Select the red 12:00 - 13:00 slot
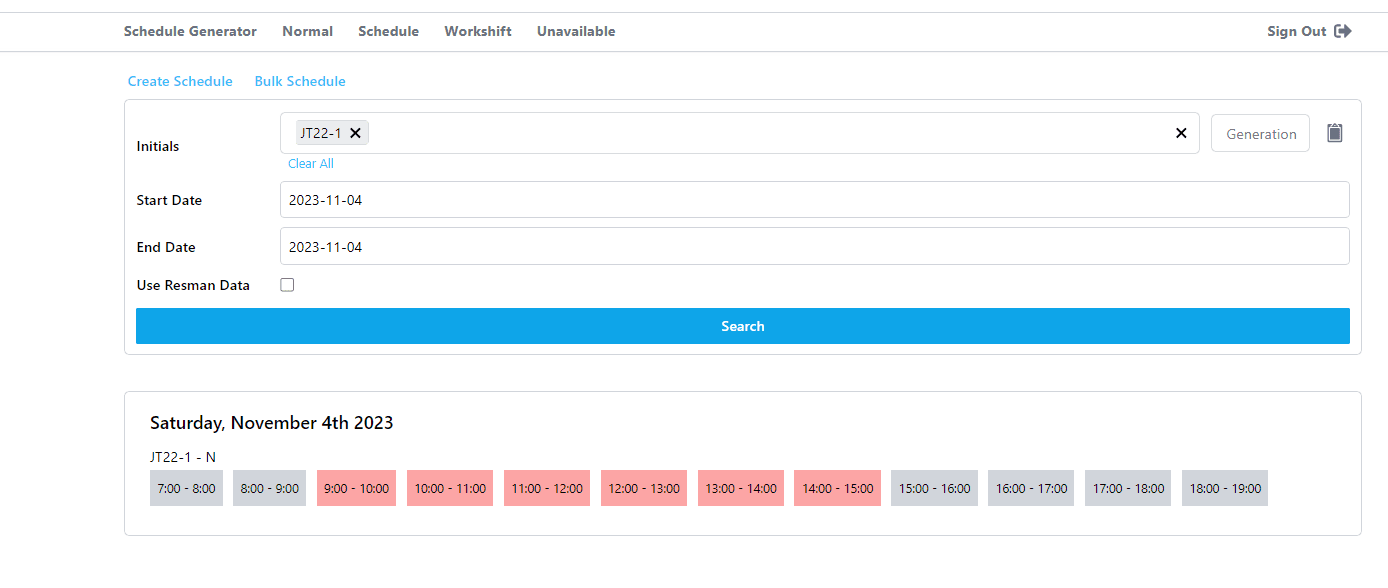The height and width of the screenshot is (588, 1388). pos(644,488)
